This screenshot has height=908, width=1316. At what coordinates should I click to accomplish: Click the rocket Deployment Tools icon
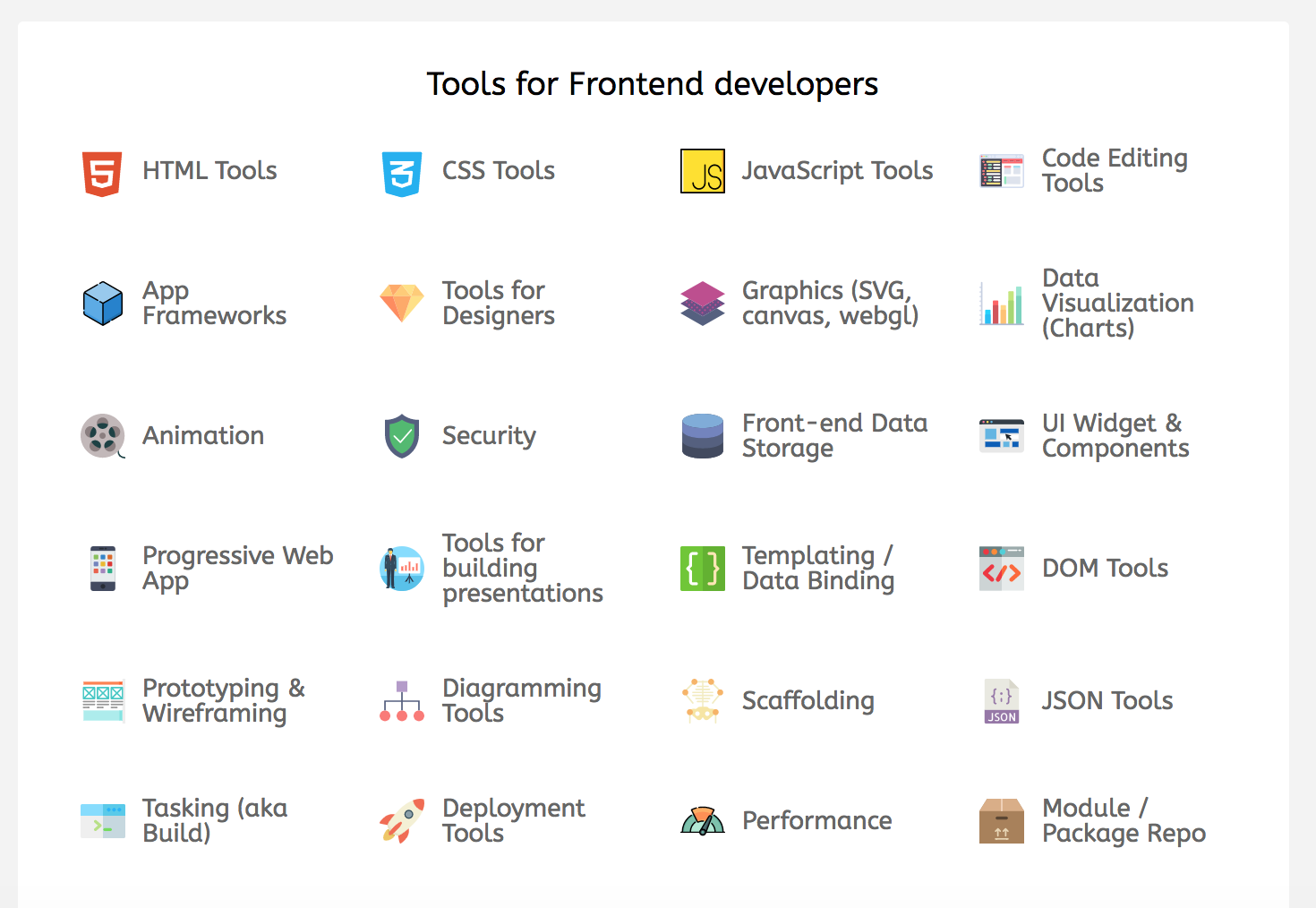[401, 820]
